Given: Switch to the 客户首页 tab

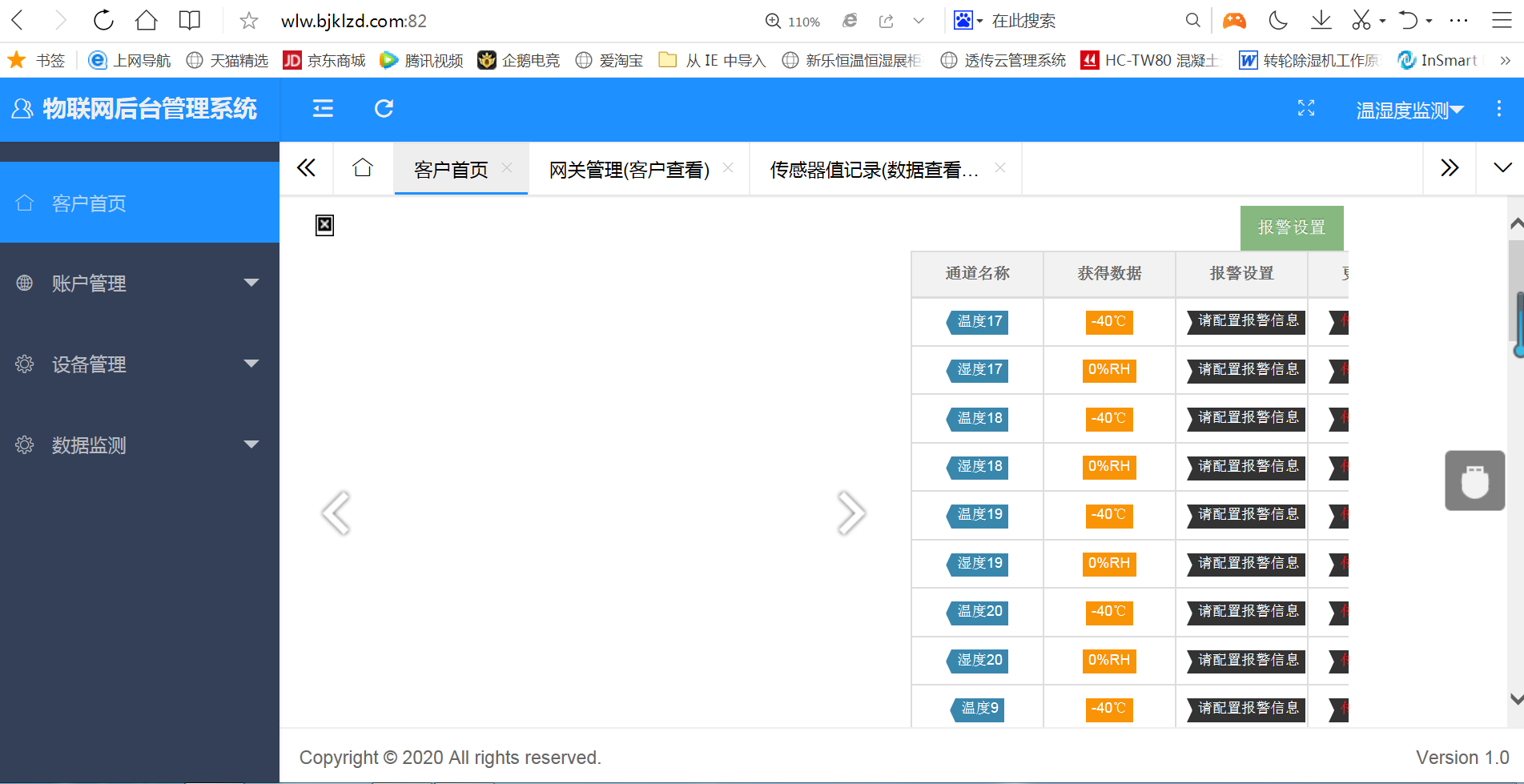Looking at the screenshot, I should pyautogui.click(x=451, y=169).
